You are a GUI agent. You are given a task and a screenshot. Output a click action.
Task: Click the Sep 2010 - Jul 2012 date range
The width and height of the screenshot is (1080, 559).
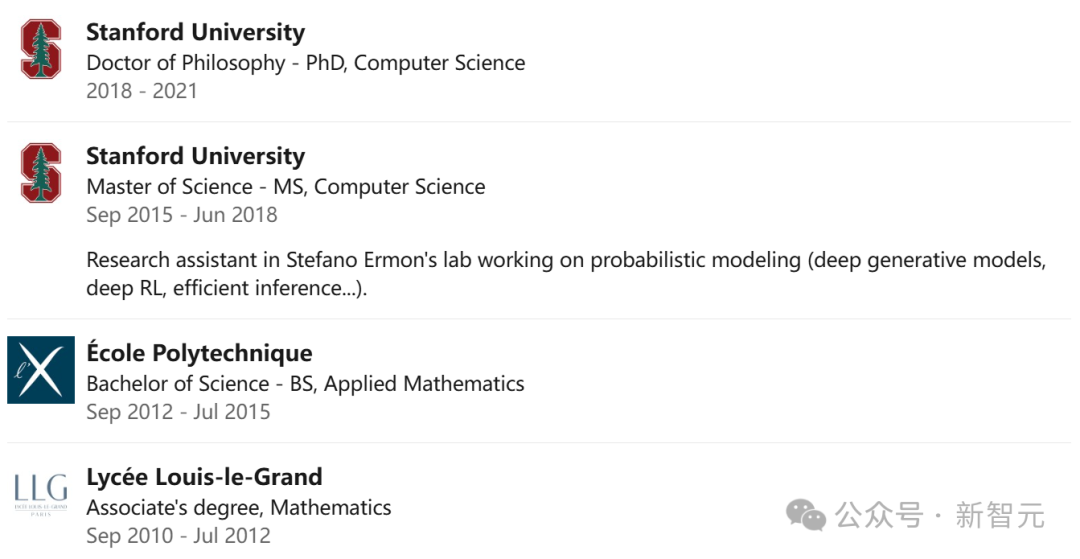(178, 536)
